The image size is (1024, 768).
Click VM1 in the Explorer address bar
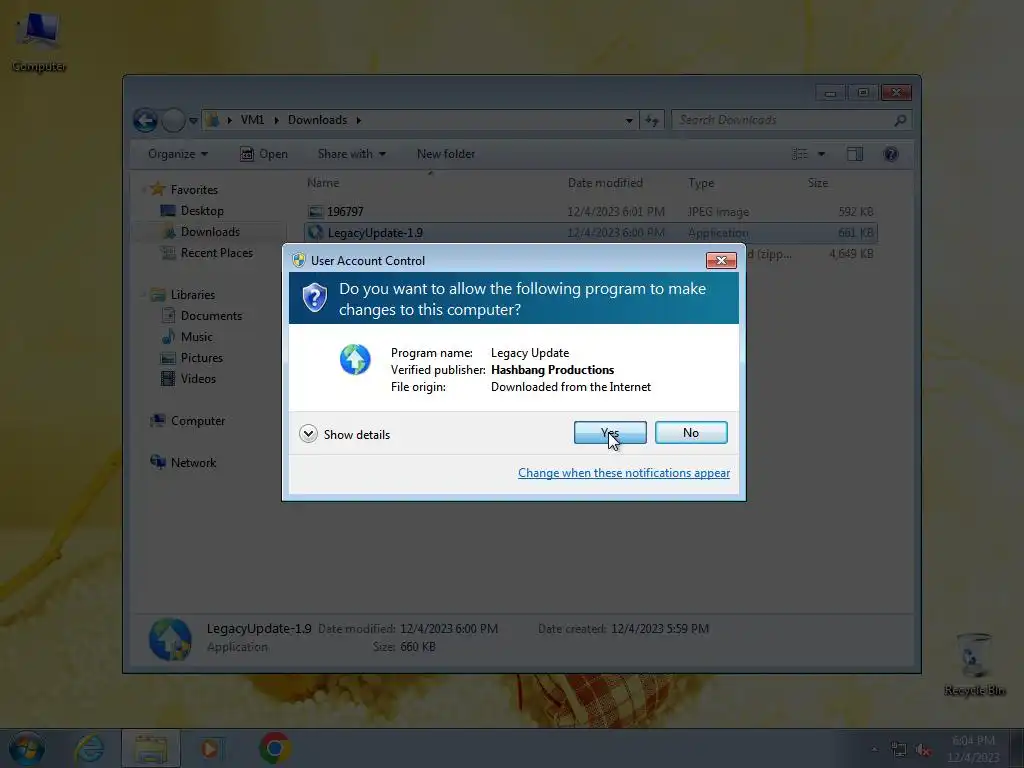252,120
